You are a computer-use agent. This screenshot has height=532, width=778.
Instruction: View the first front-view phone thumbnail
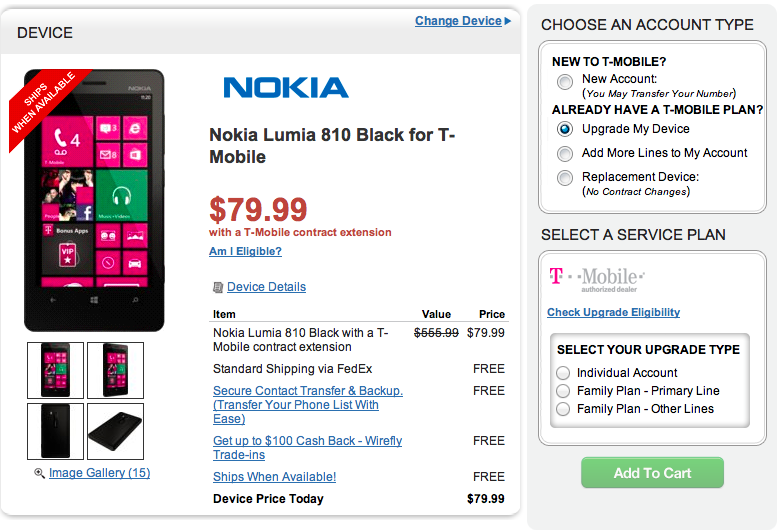click(x=56, y=370)
